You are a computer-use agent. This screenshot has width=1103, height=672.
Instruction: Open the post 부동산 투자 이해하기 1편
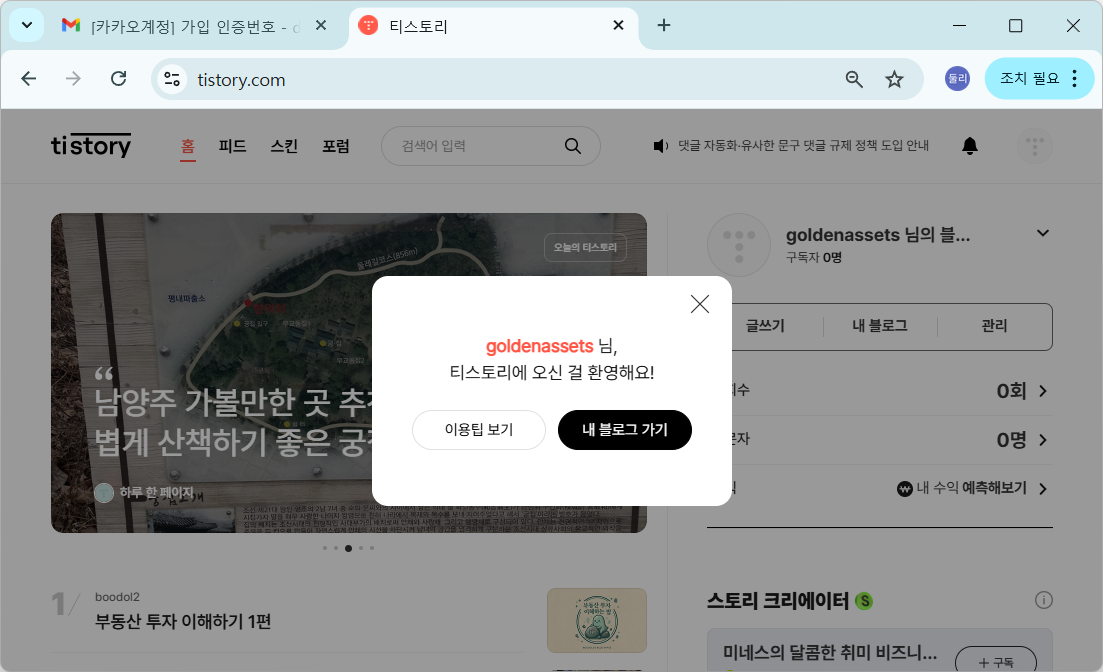[183, 621]
